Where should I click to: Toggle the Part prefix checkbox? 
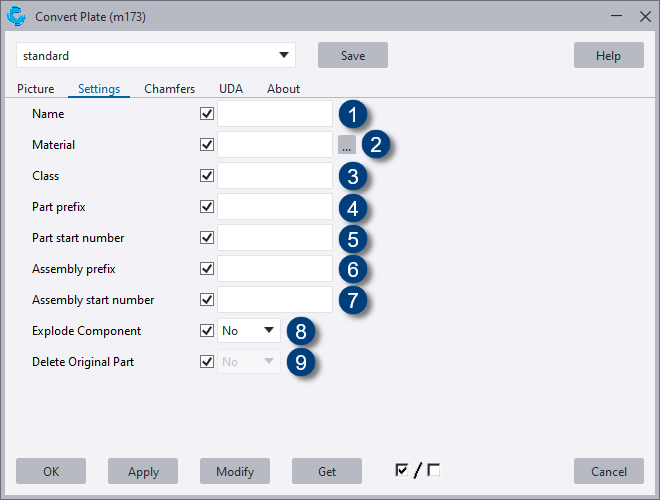click(x=207, y=207)
